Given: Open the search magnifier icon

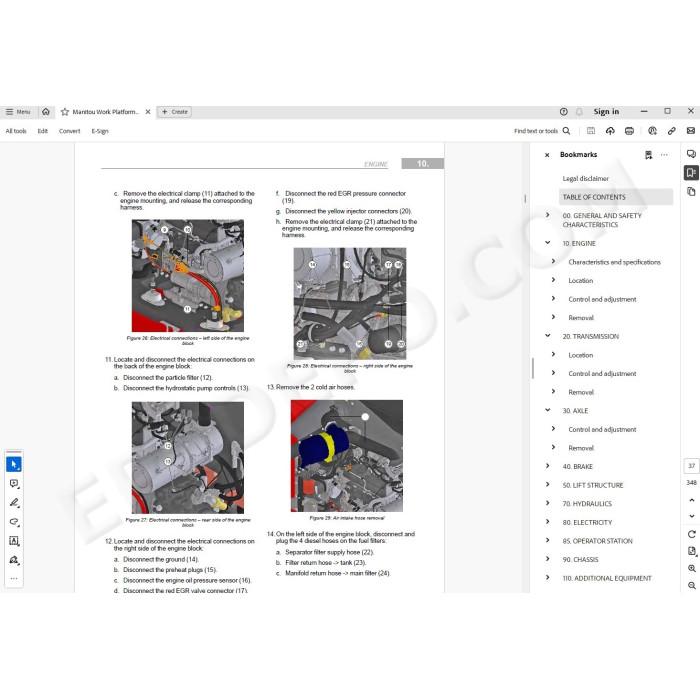Looking at the screenshot, I should 566,131.
